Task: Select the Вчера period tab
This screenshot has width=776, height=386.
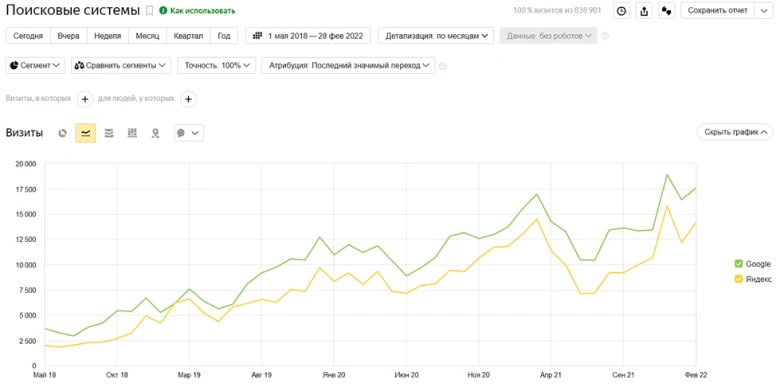Action: 68,36
